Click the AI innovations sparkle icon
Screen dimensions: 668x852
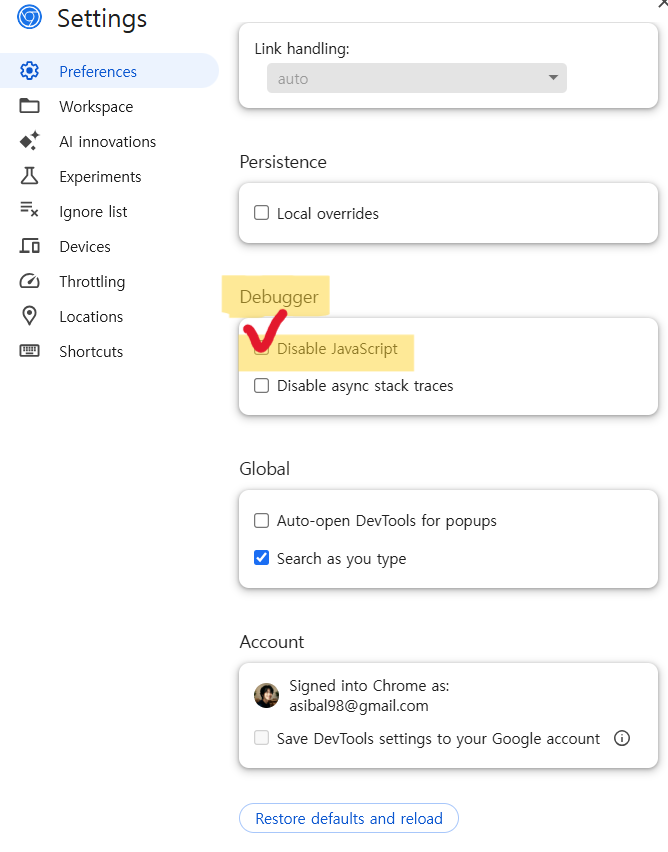[29, 141]
